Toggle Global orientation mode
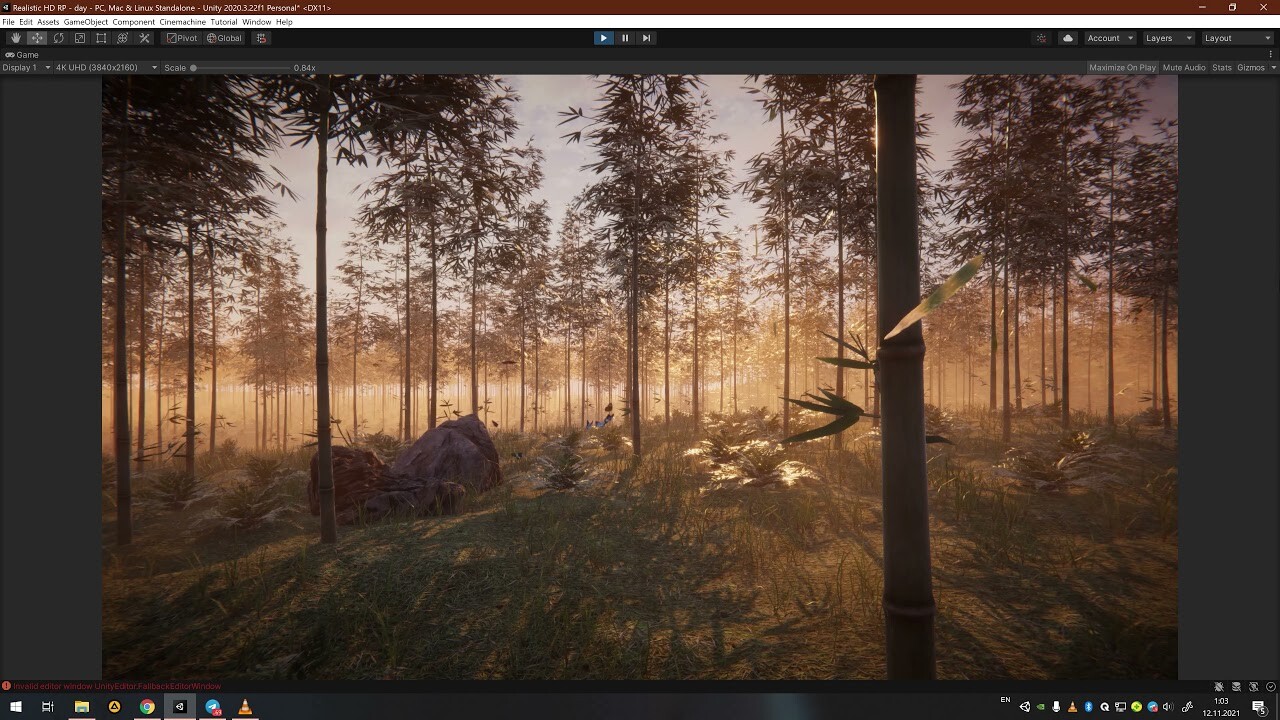The image size is (1280, 720). [x=224, y=38]
